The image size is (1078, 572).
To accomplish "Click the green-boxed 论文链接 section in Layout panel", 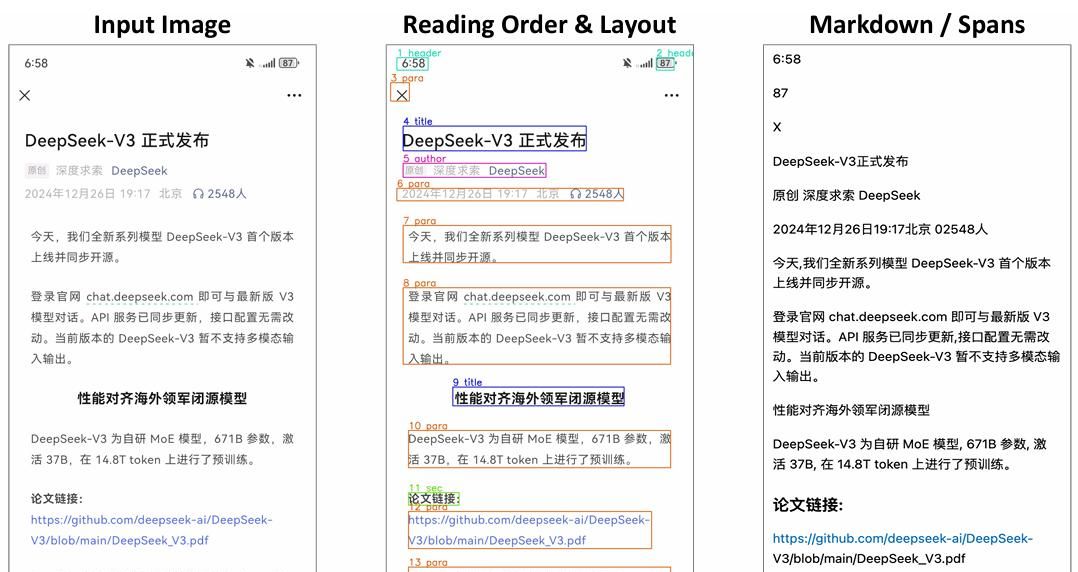I will 432,499.
